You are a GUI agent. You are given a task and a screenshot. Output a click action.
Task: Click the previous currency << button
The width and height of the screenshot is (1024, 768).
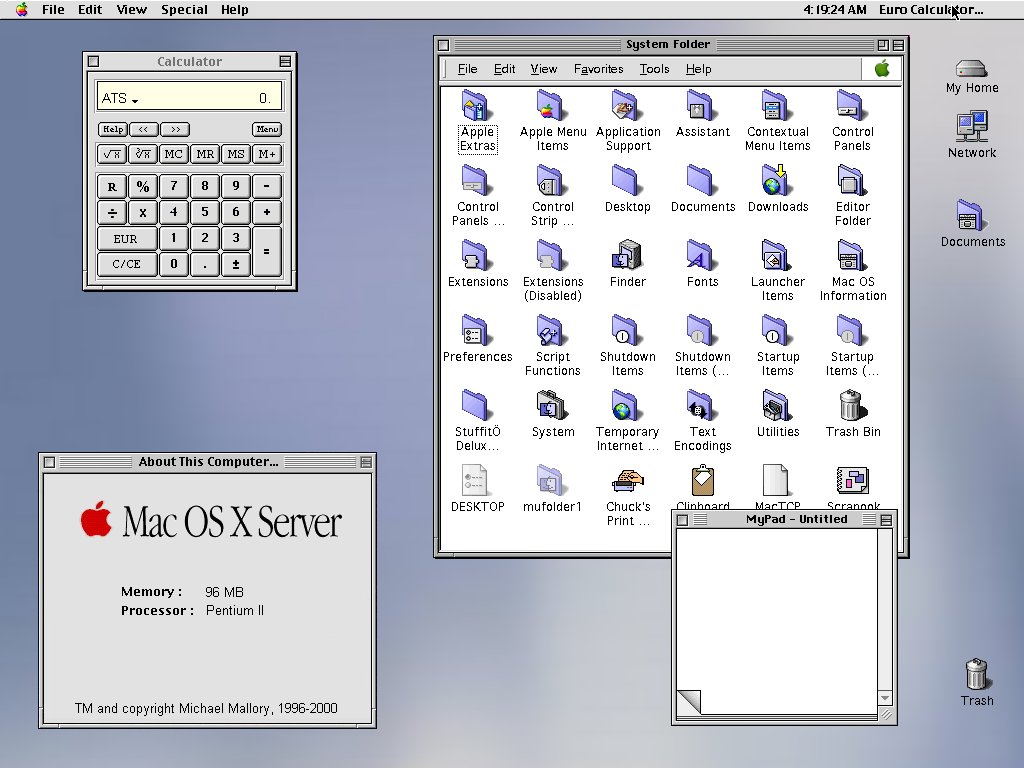pos(144,129)
